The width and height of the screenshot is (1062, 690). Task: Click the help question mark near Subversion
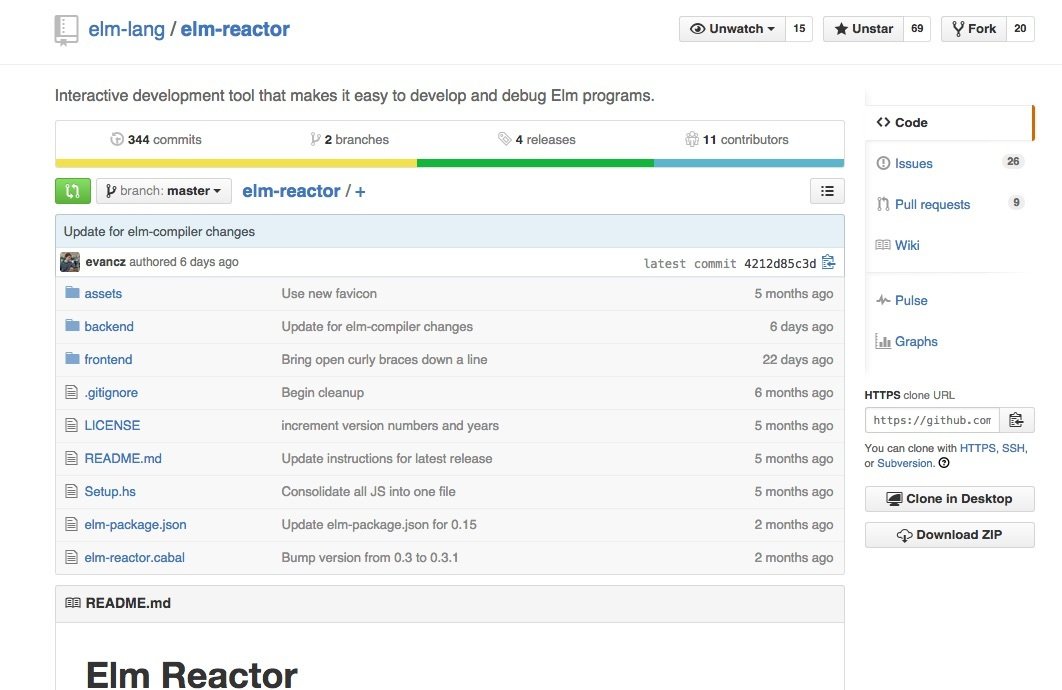click(944, 463)
